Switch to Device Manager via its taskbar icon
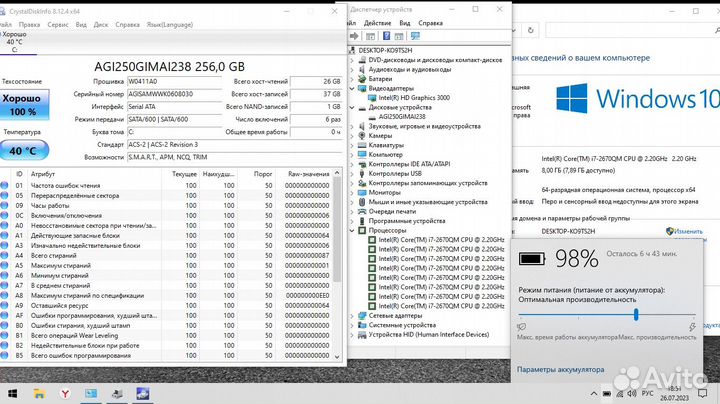Viewport: 720px width, 404px height. click(117, 394)
